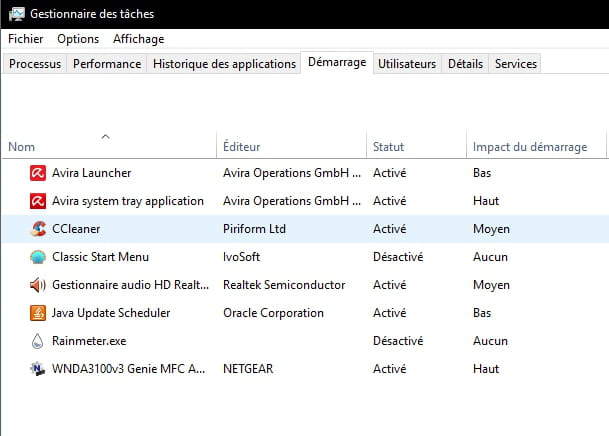The width and height of the screenshot is (609, 436).
Task: Select the Avira Launcher row name
Action: [x=92, y=173]
